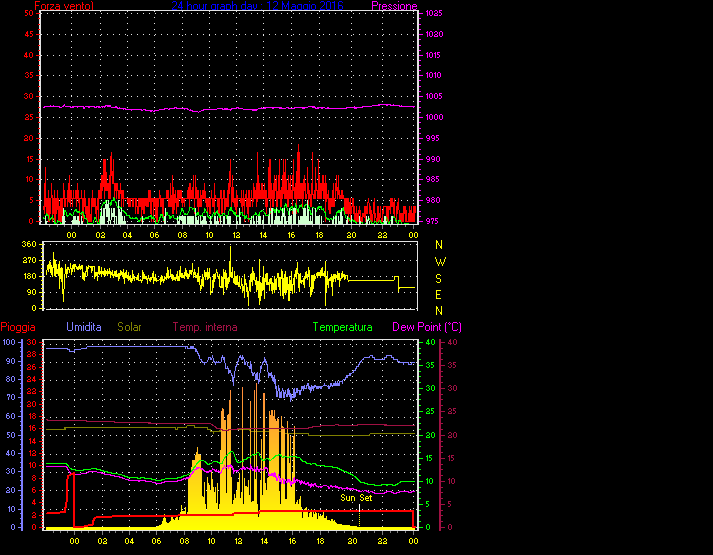
Task: Click the 'E' compass direction letter
Action: 438,295
